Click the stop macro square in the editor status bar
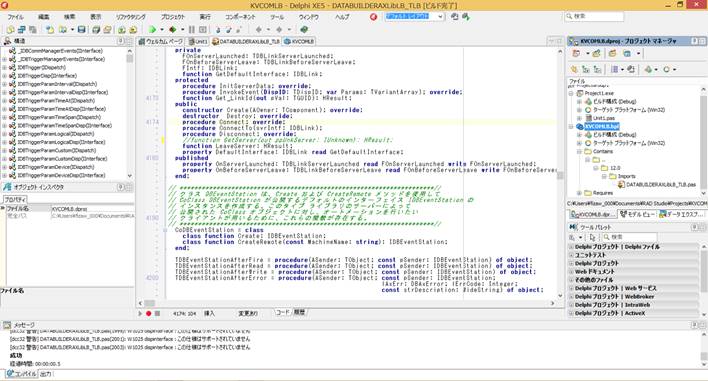The width and height of the screenshot is (708, 381). (157, 313)
